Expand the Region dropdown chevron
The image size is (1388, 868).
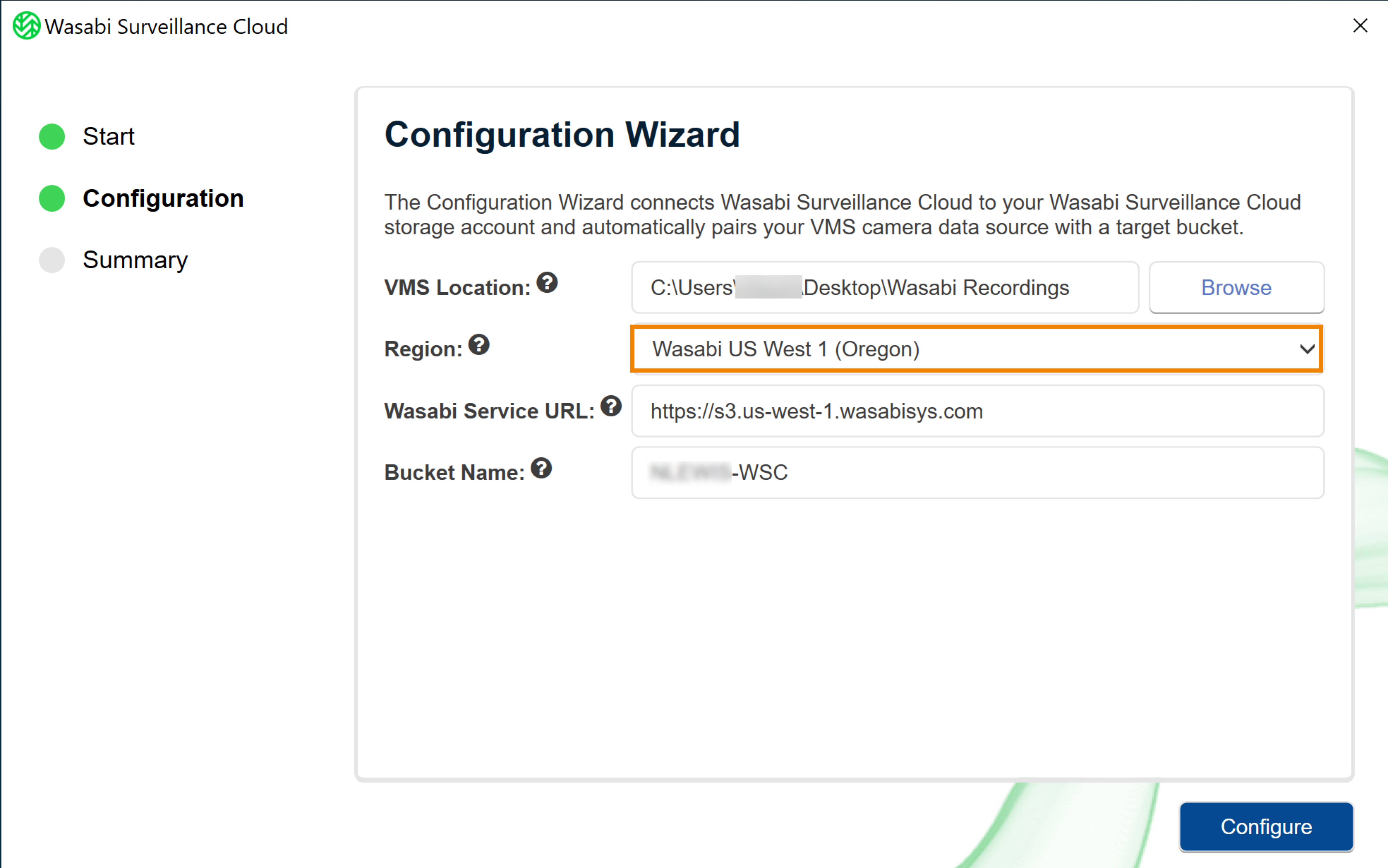pos(1307,349)
